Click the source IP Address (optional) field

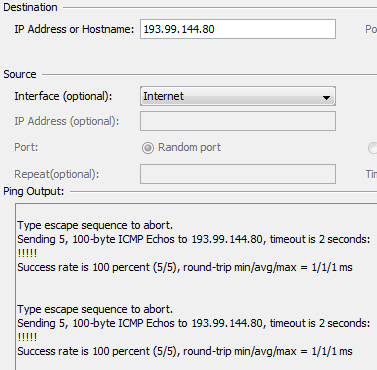point(238,121)
